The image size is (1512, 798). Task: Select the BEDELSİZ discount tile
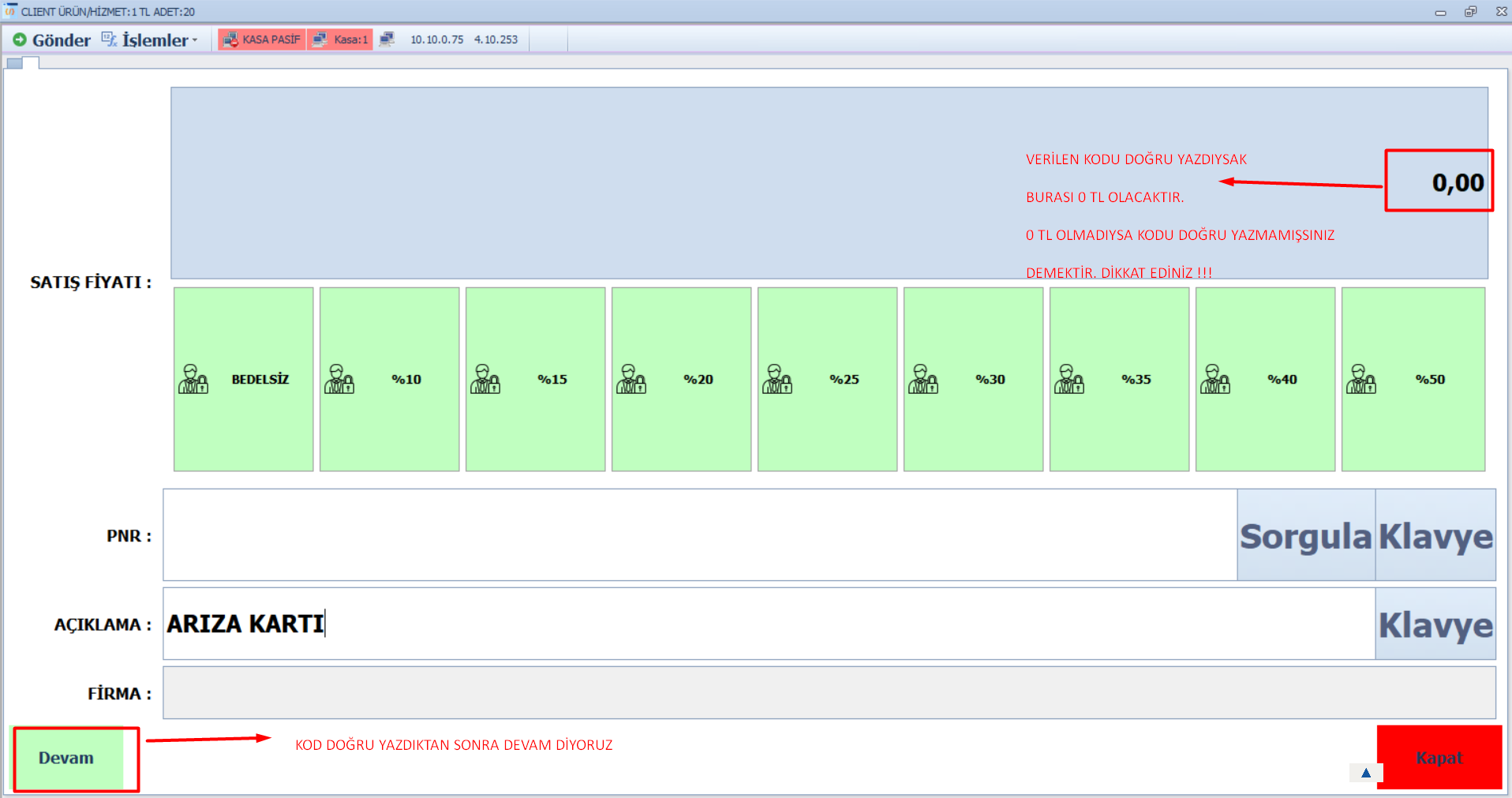pos(243,380)
